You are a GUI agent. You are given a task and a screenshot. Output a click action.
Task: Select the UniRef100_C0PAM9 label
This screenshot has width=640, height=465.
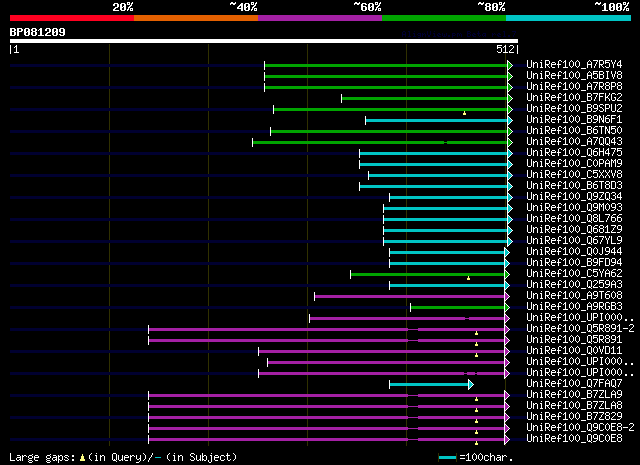574,164
